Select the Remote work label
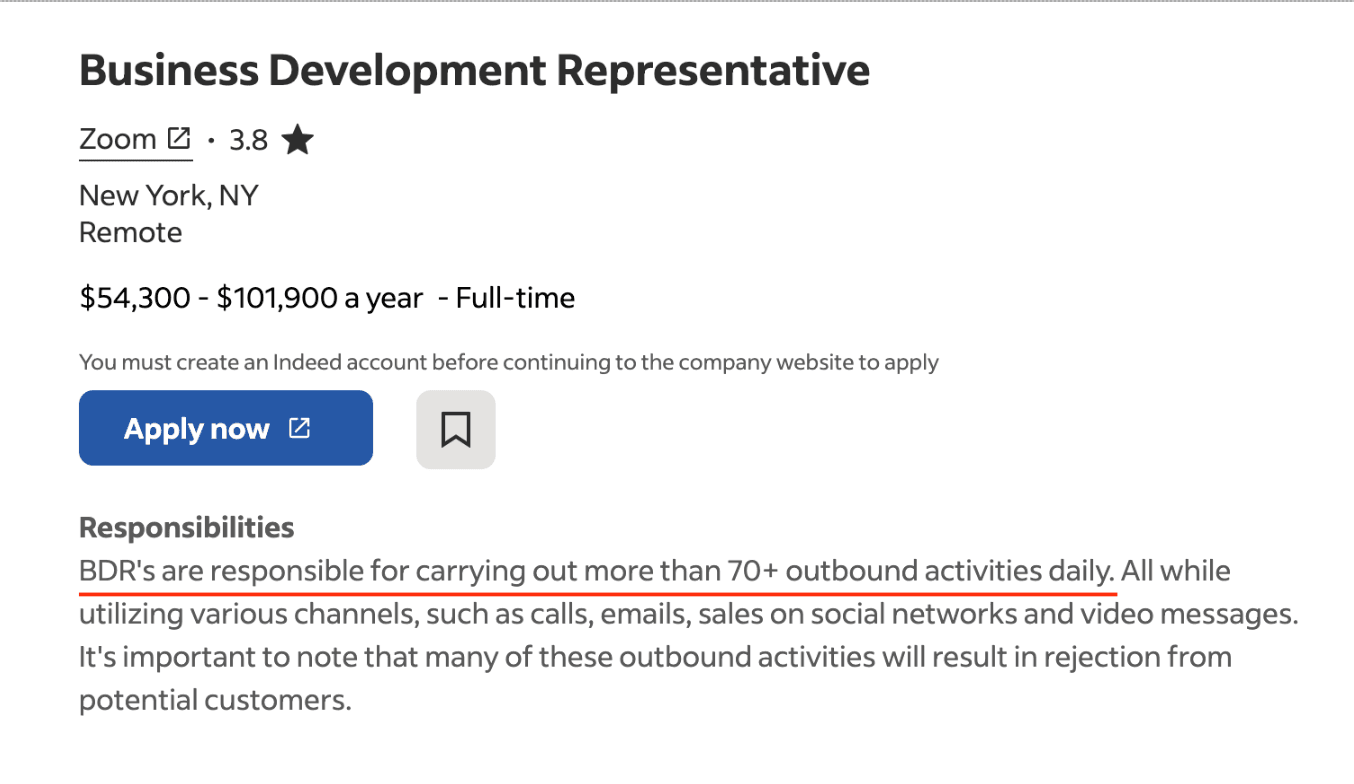1354x784 pixels. point(130,232)
